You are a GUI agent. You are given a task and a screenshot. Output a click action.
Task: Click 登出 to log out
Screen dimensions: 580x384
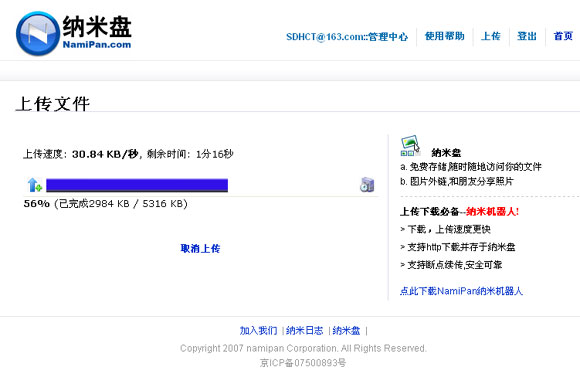[527, 36]
